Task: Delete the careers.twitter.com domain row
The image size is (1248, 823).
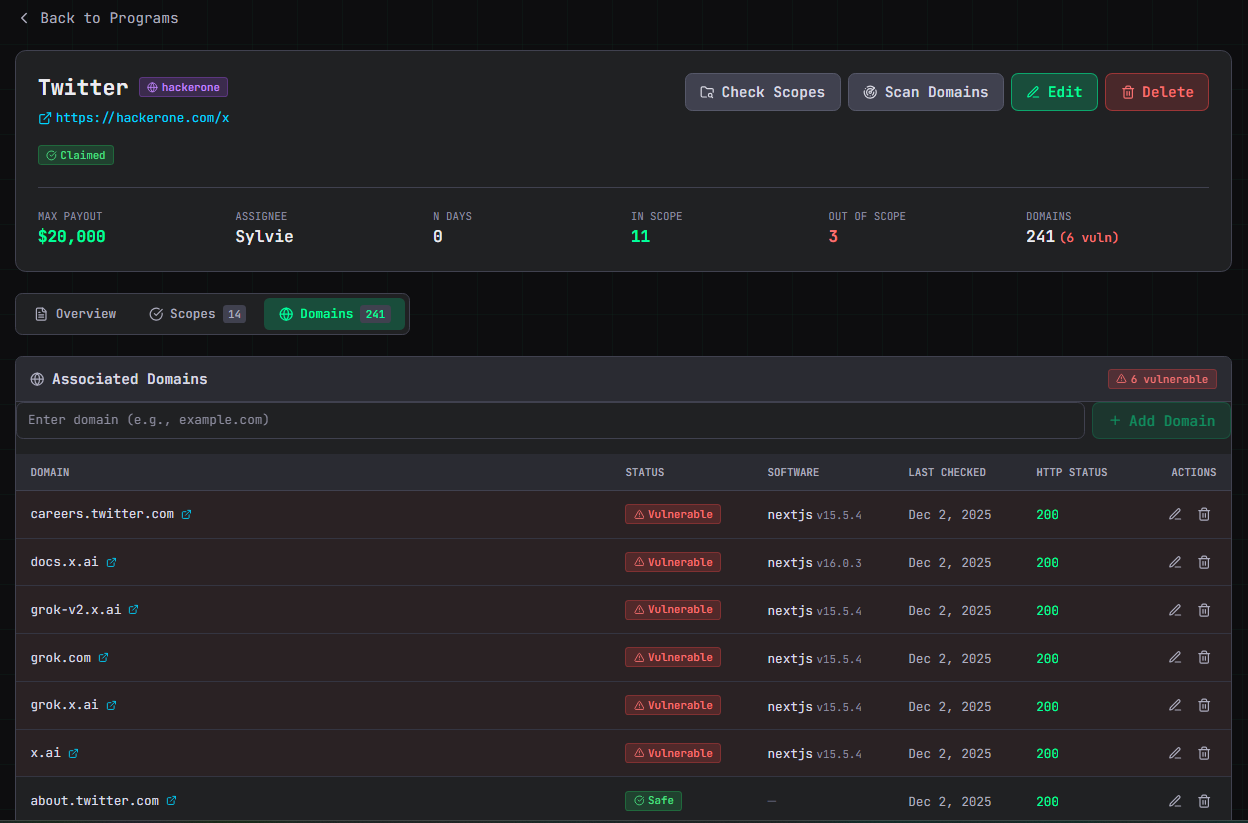Action: pyautogui.click(x=1204, y=514)
